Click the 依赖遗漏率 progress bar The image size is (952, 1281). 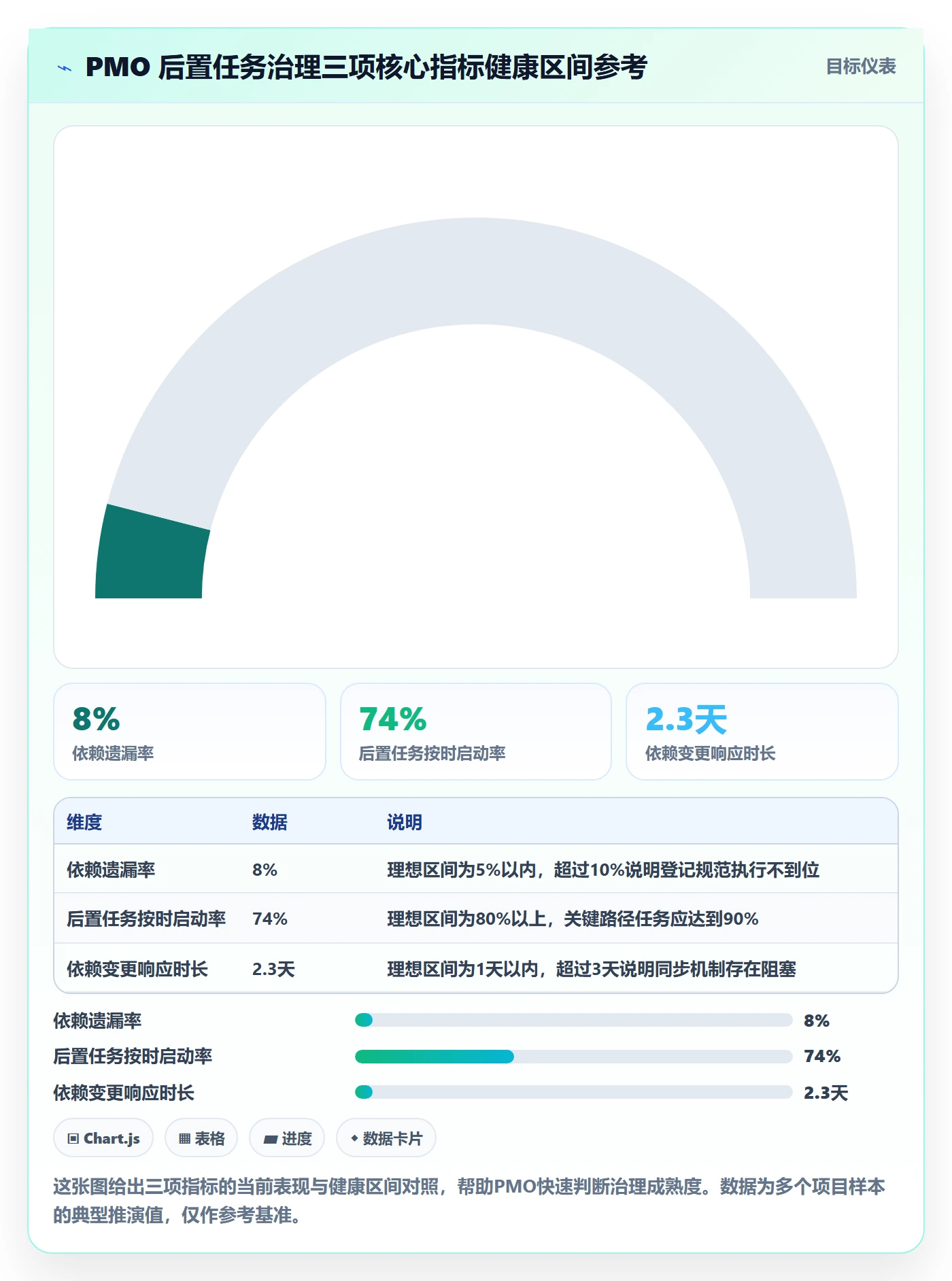click(x=573, y=1020)
